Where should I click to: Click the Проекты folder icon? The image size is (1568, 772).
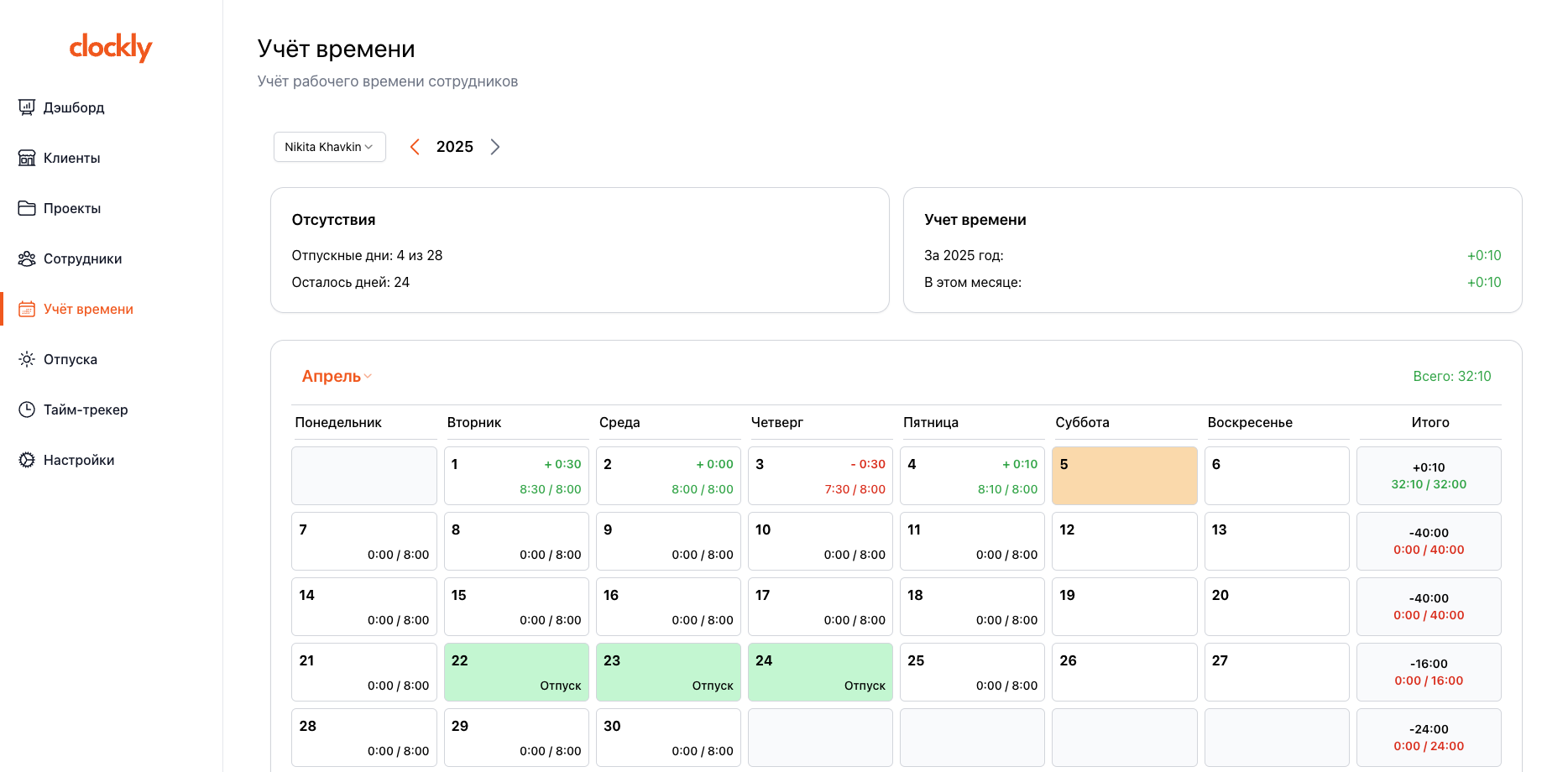pyautogui.click(x=27, y=208)
